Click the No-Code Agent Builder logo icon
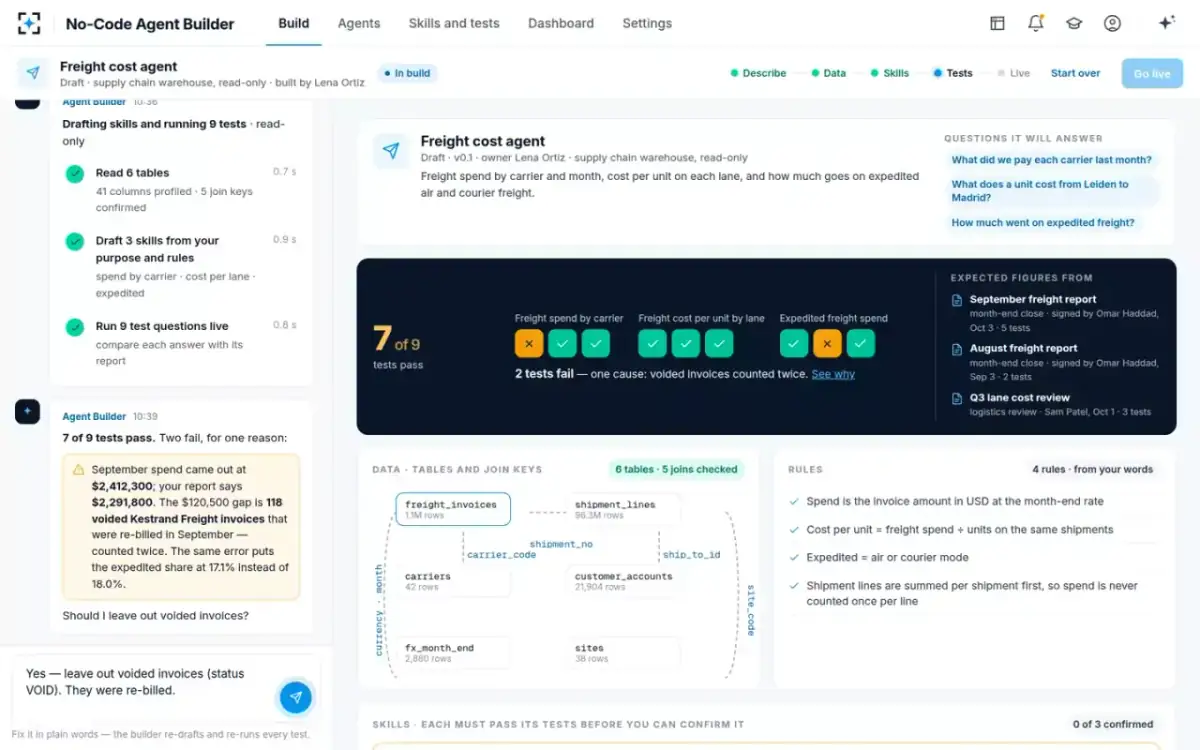 pos(30,23)
